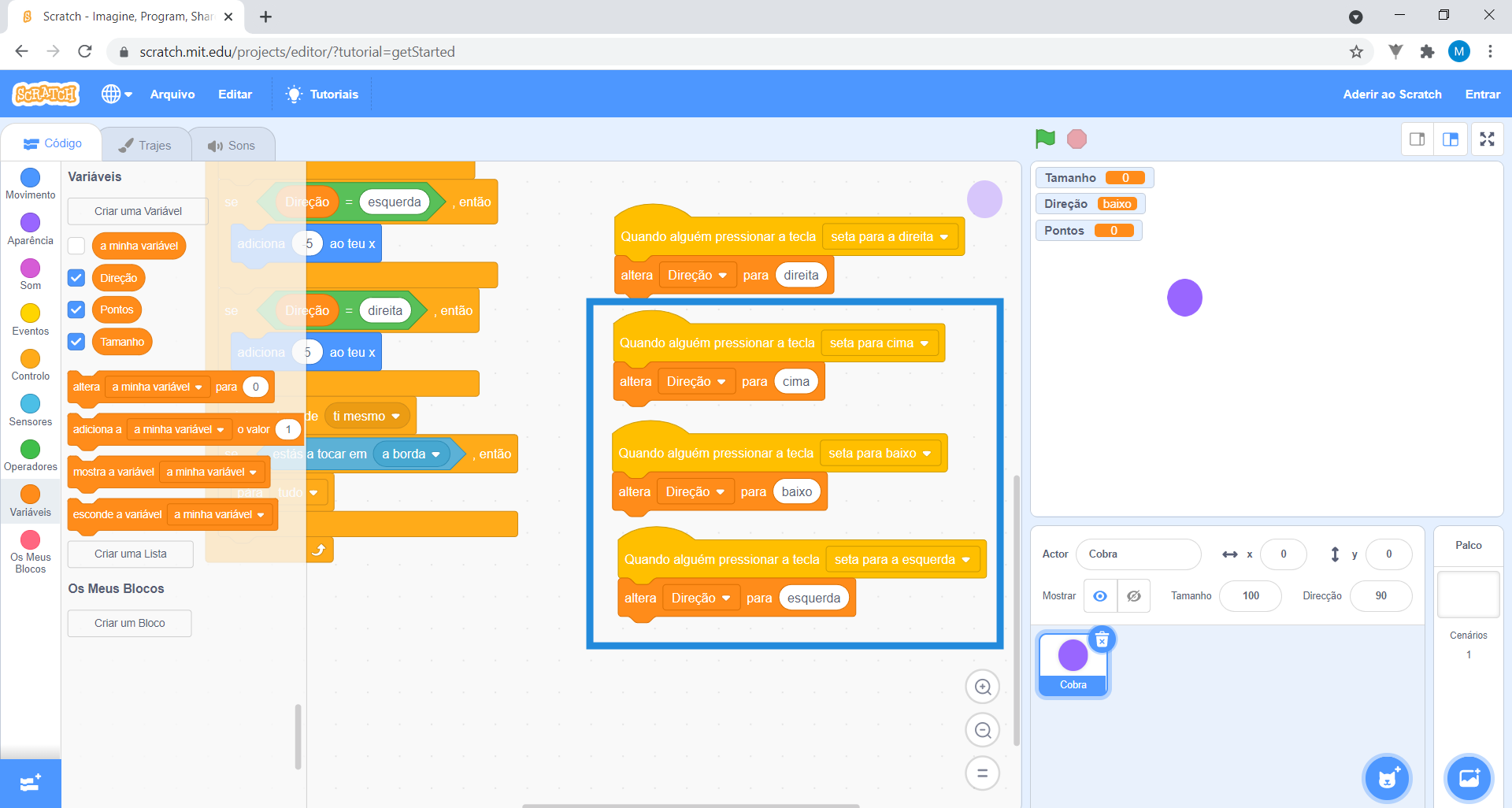Select Operadores block category
The height and width of the screenshot is (808, 1512).
pos(31,456)
